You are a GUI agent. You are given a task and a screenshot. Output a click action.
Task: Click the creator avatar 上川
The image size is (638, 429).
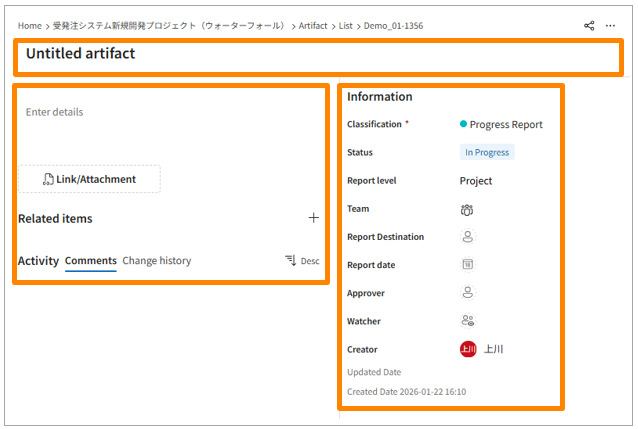[468, 349]
